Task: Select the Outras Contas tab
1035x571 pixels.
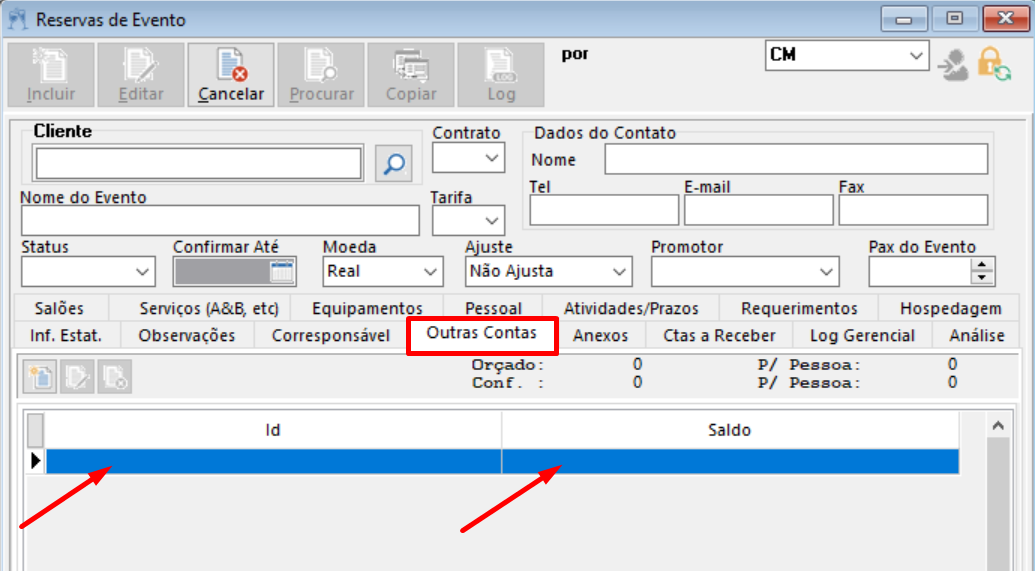Action: click(x=482, y=333)
